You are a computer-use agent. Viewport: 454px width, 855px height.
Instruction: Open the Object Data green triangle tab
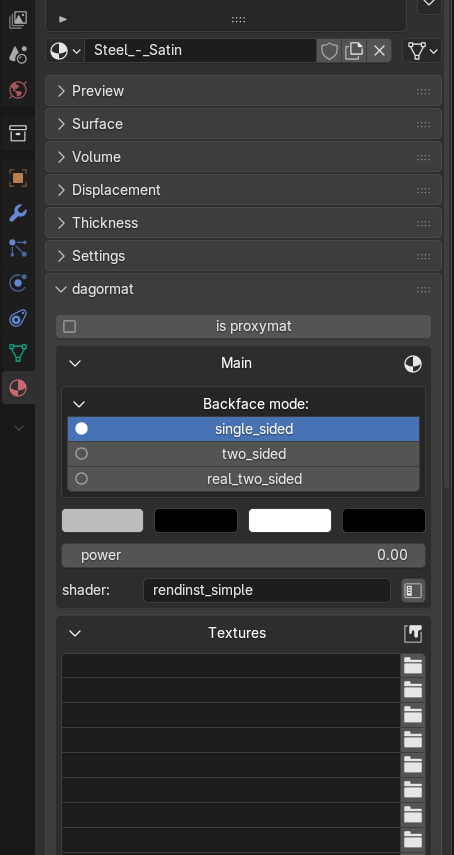[18, 353]
